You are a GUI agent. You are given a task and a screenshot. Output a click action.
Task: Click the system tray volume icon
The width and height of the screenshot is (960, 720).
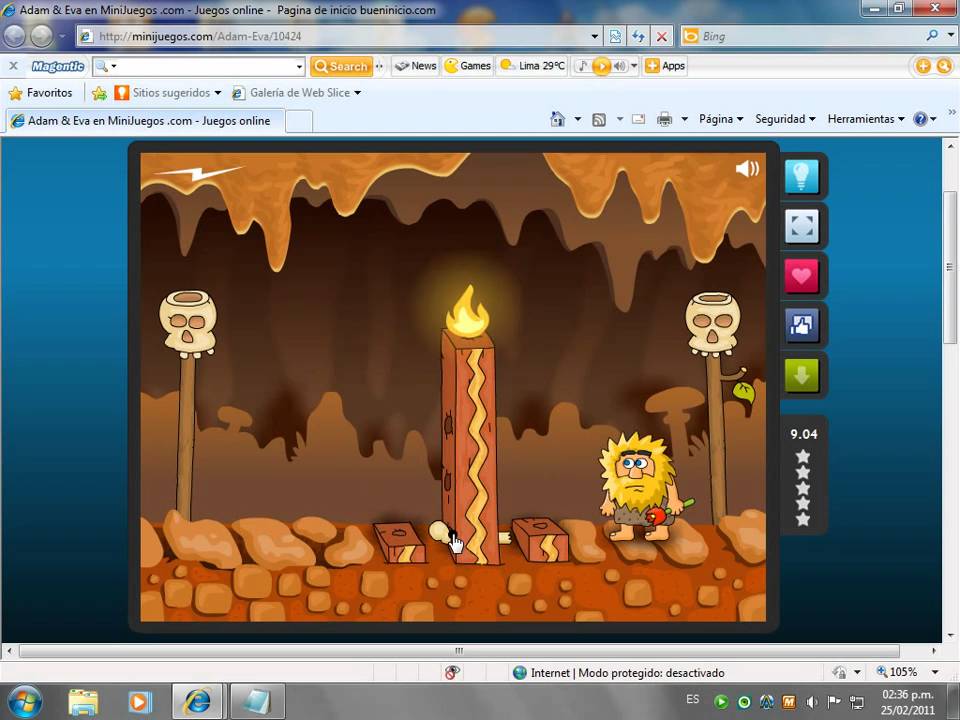(811, 702)
